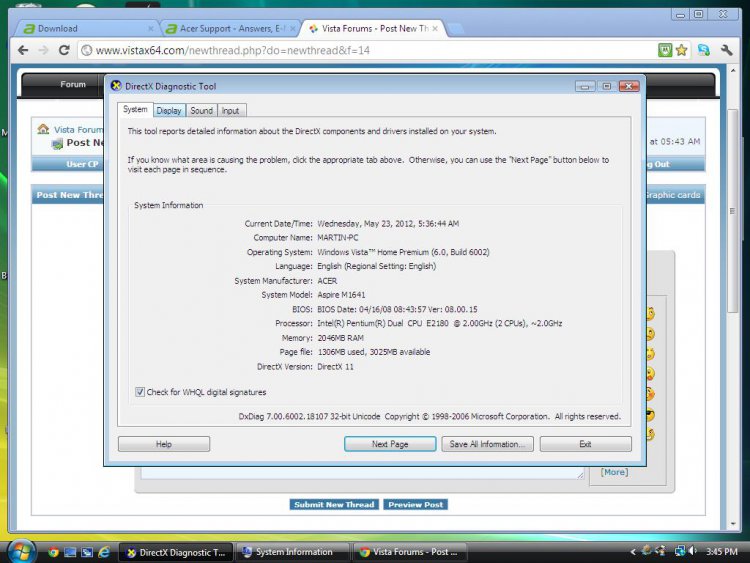
Task: Click the DirectX Version DirectX 11 text
Action: pyautogui.click(x=335, y=367)
